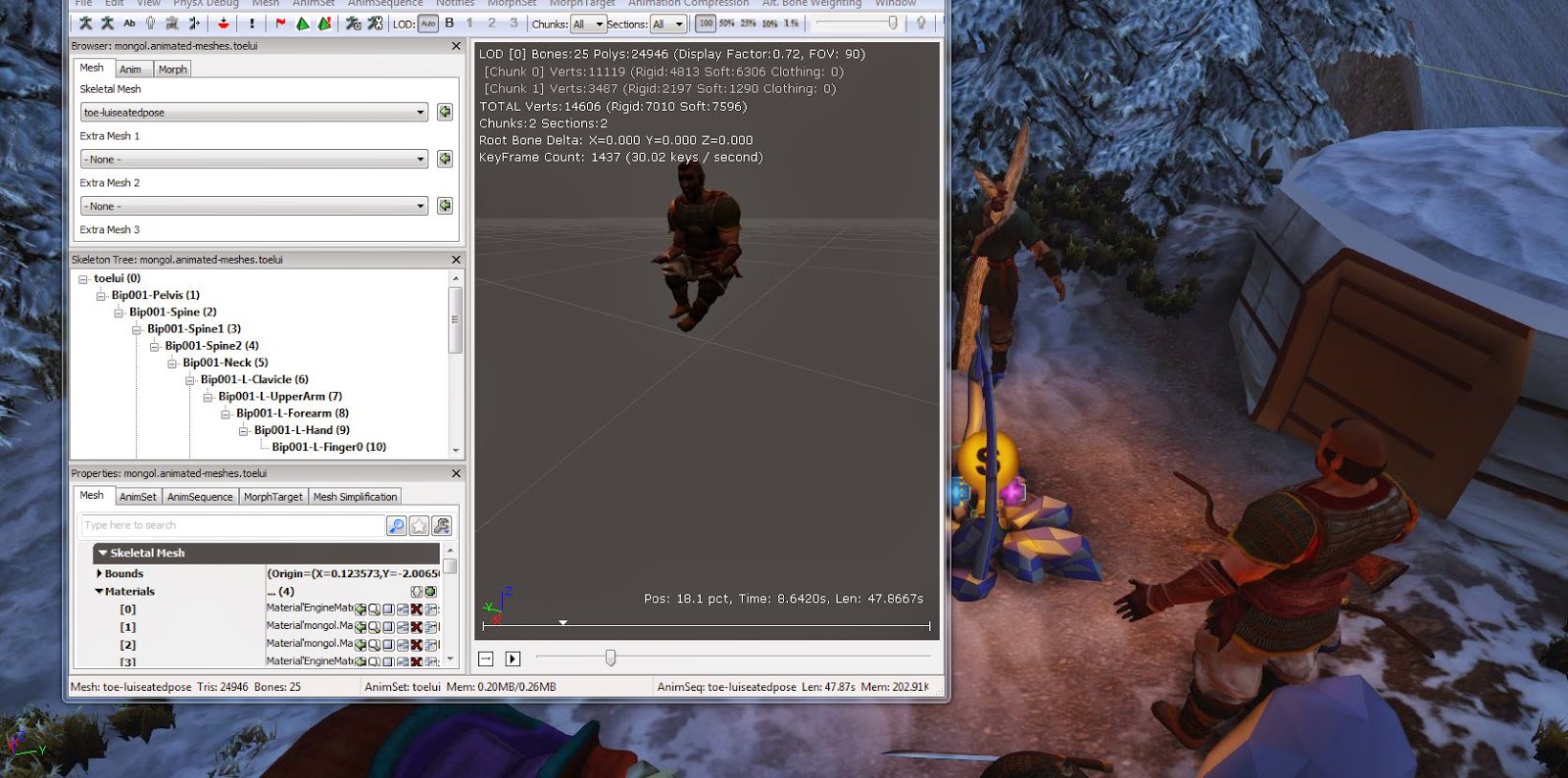This screenshot has width=1568, height=778.
Task: Close the Skeleton Tree panel
Action: tap(456, 260)
